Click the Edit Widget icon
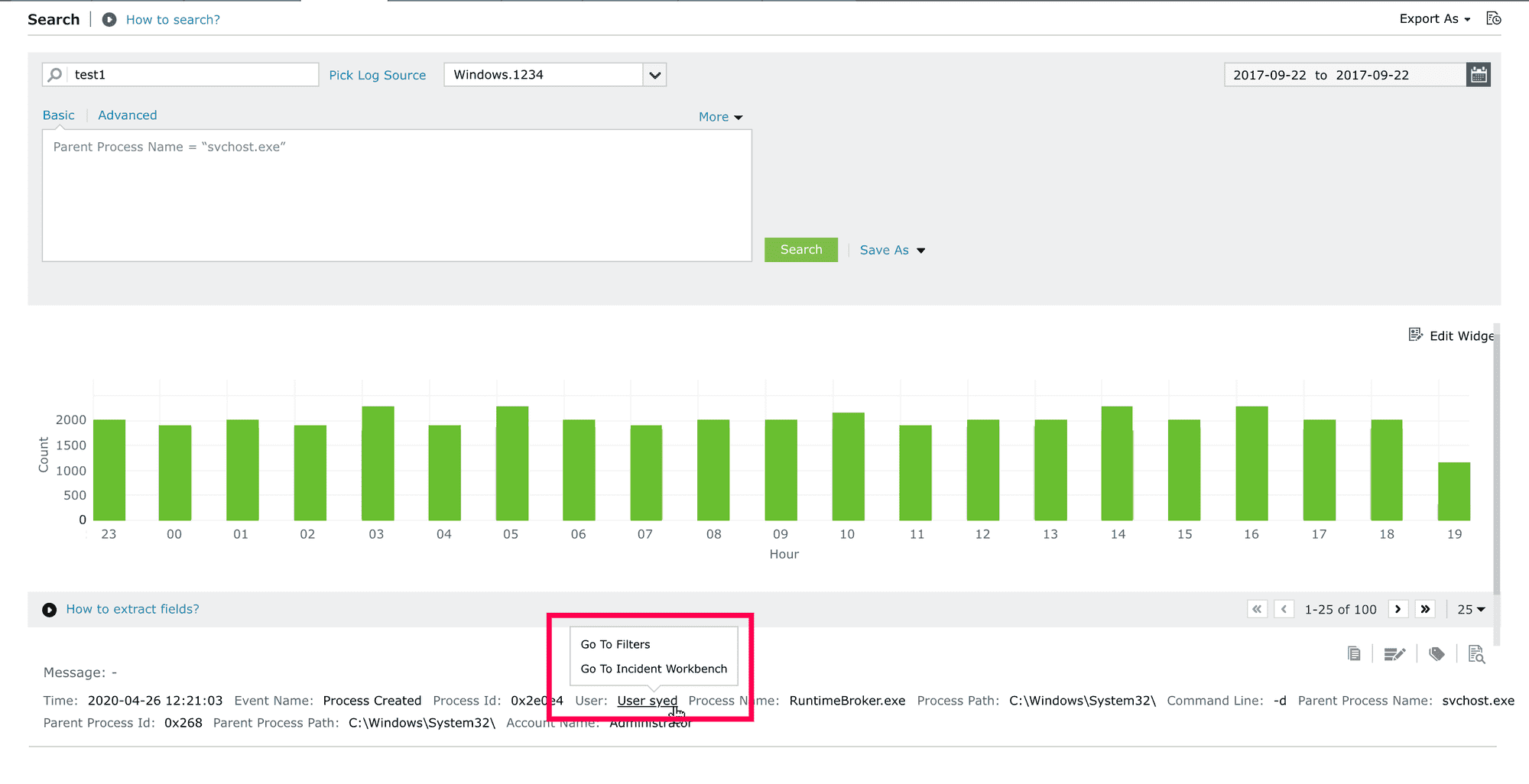The image size is (1529, 784). pyautogui.click(x=1415, y=335)
